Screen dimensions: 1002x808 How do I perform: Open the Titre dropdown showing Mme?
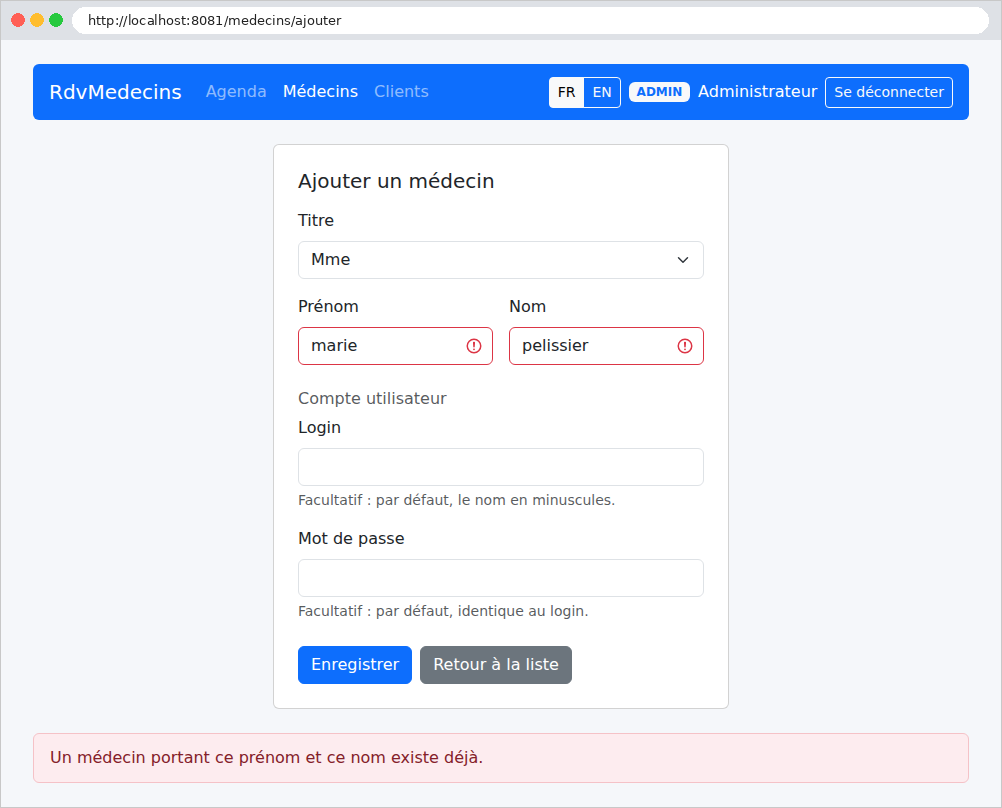coord(500,260)
